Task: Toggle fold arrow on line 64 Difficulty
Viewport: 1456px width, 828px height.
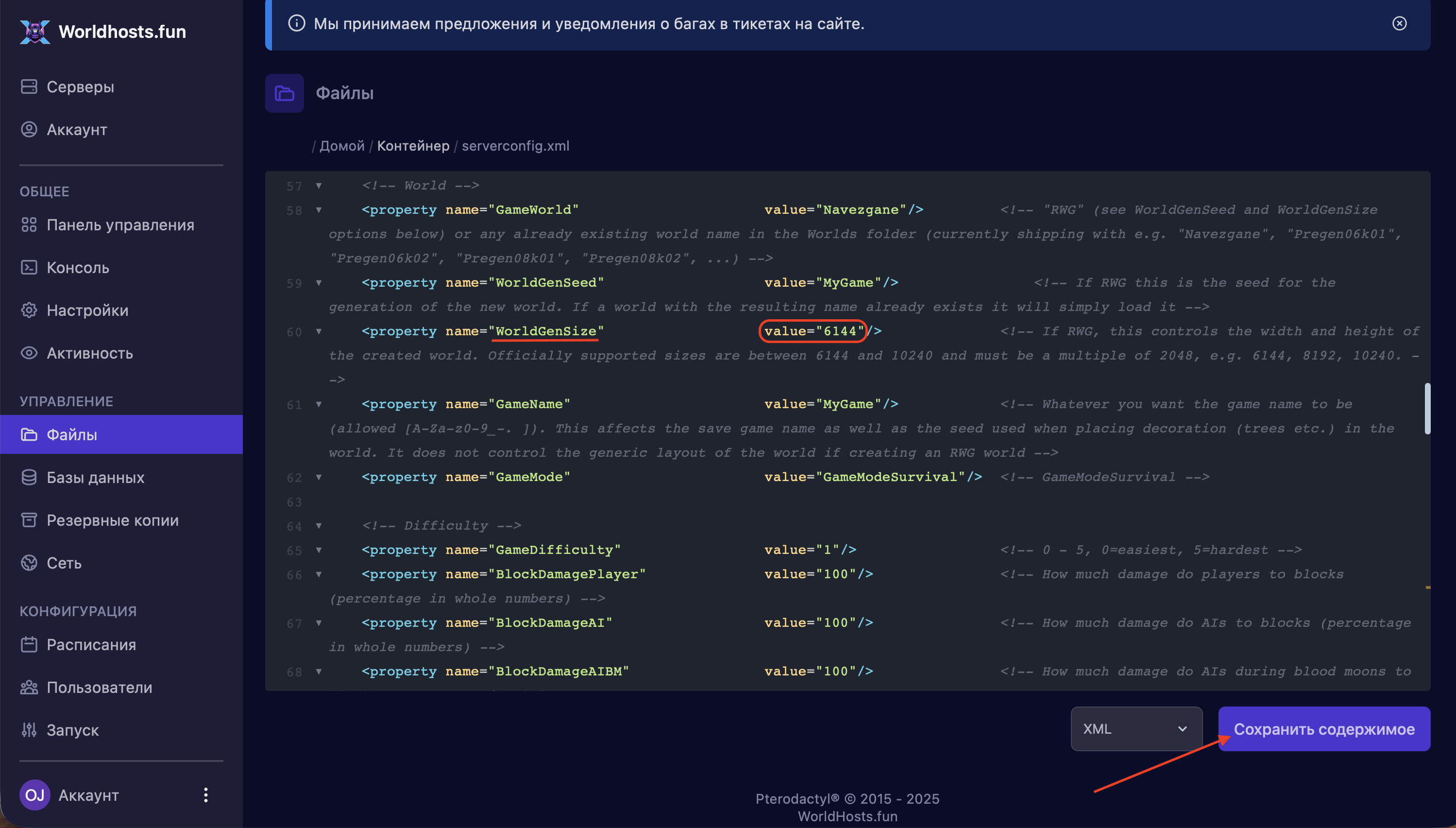Action: (319, 525)
